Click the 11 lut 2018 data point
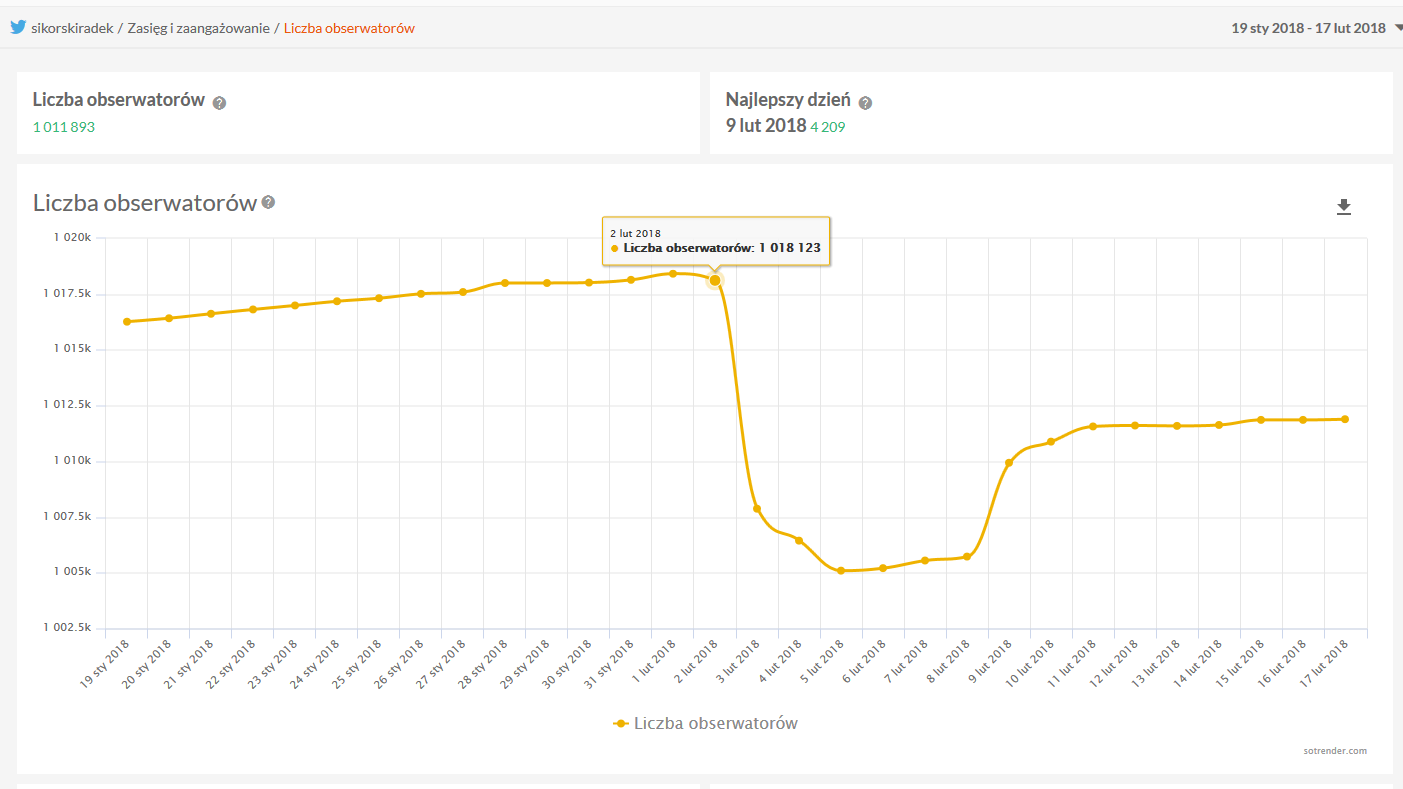 [x=1093, y=426]
